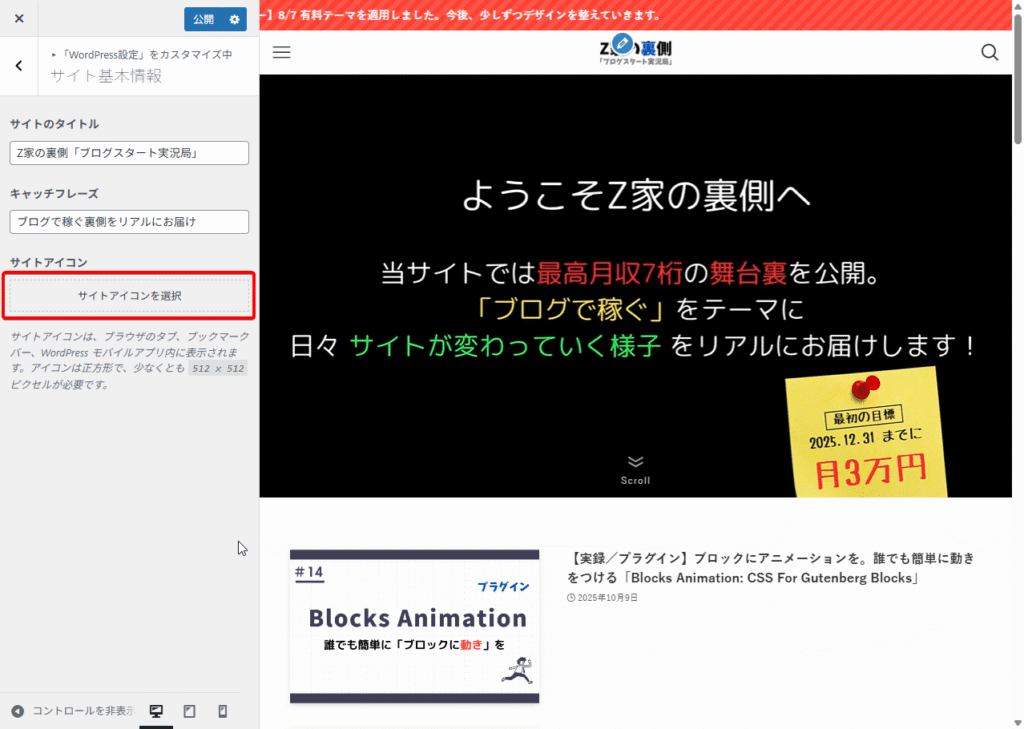Open the Blocks Animation post title link
The height and width of the screenshot is (729, 1024).
[x=770, y=568]
